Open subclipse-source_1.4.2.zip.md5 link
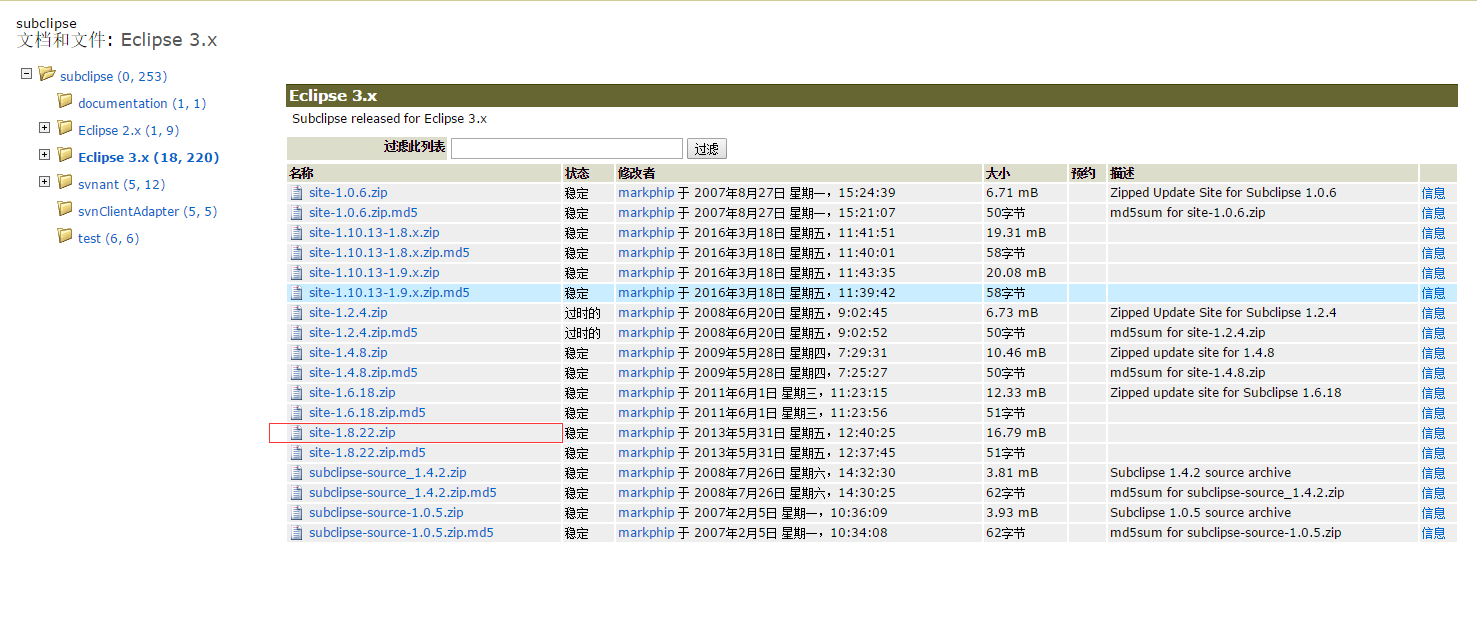The image size is (1477, 644). [403, 492]
